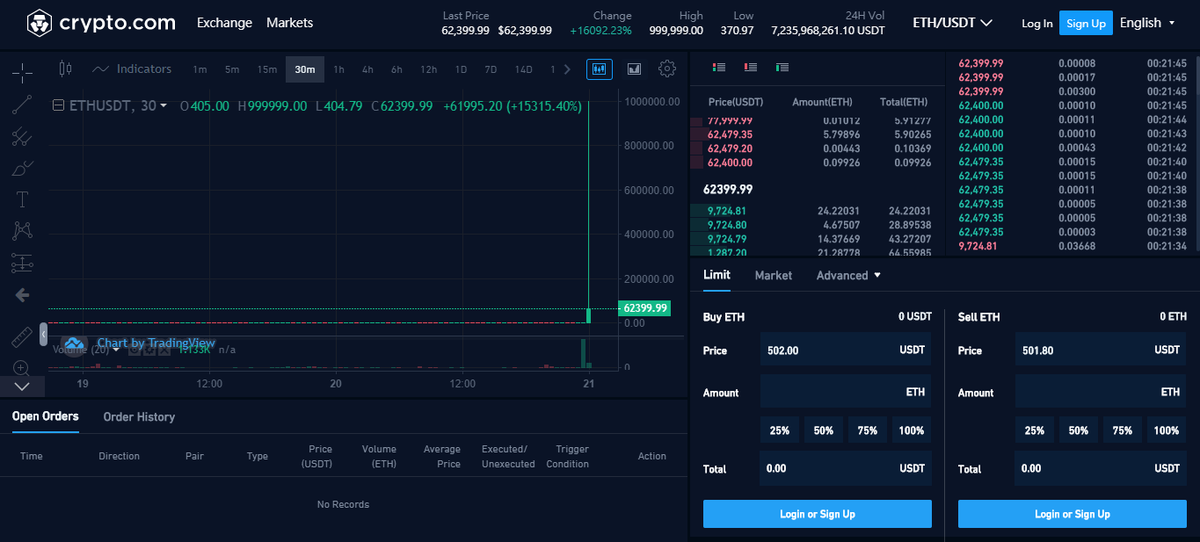This screenshot has height=542, width=1200.
Task: Click the Log In link
Action: click(1037, 23)
